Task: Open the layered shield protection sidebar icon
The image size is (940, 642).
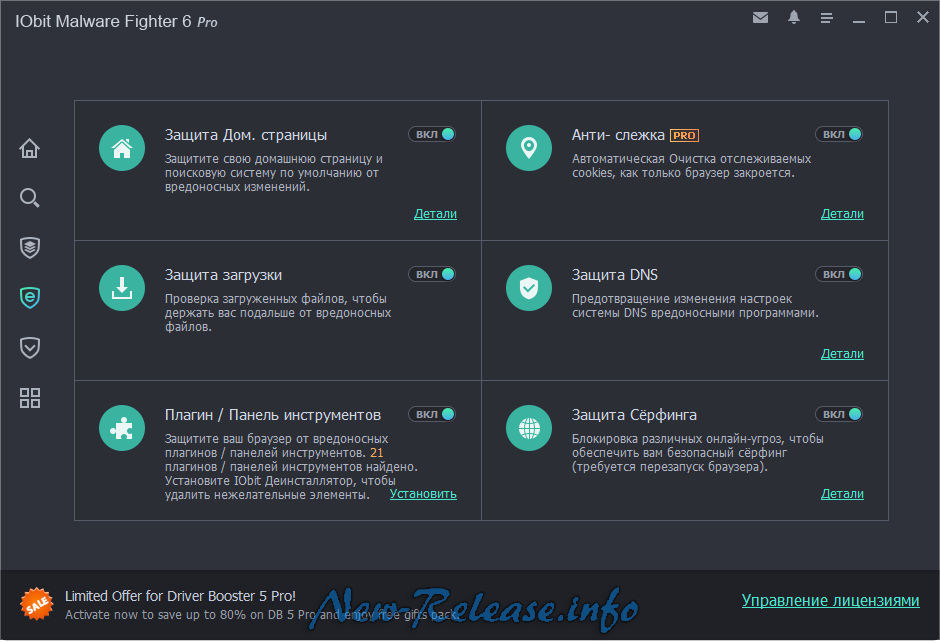Action: pyautogui.click(x=29, y=248)
